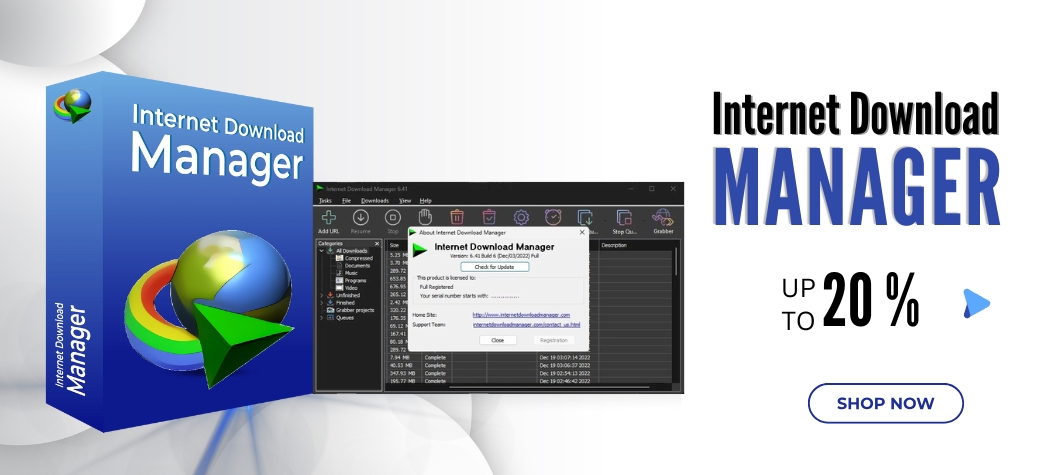
Task: Open the Grabber toolbar icon
Action: tap(663, 217)
